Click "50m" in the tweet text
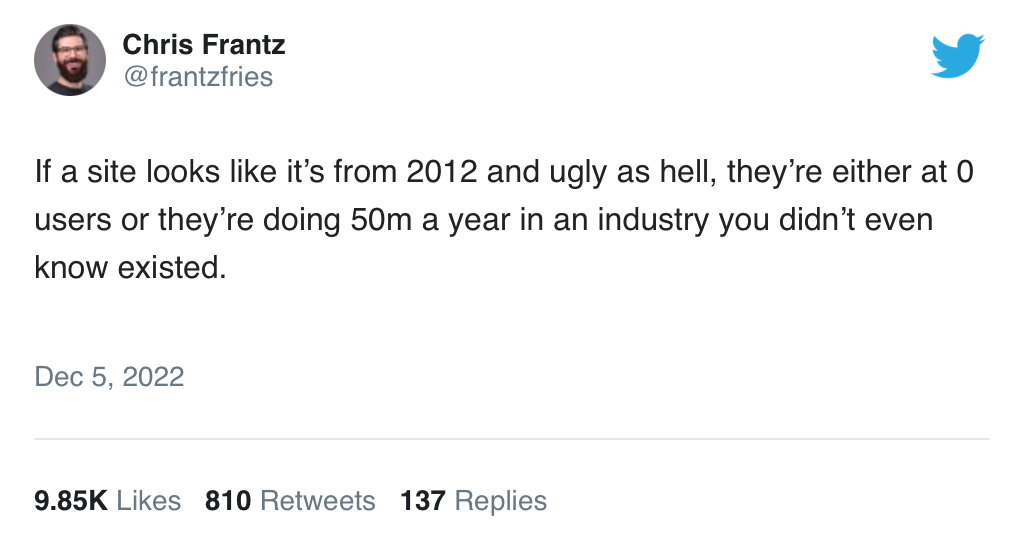Viewport: 1012px width, 556px height. pyautogui.click(x=375, y=219)
